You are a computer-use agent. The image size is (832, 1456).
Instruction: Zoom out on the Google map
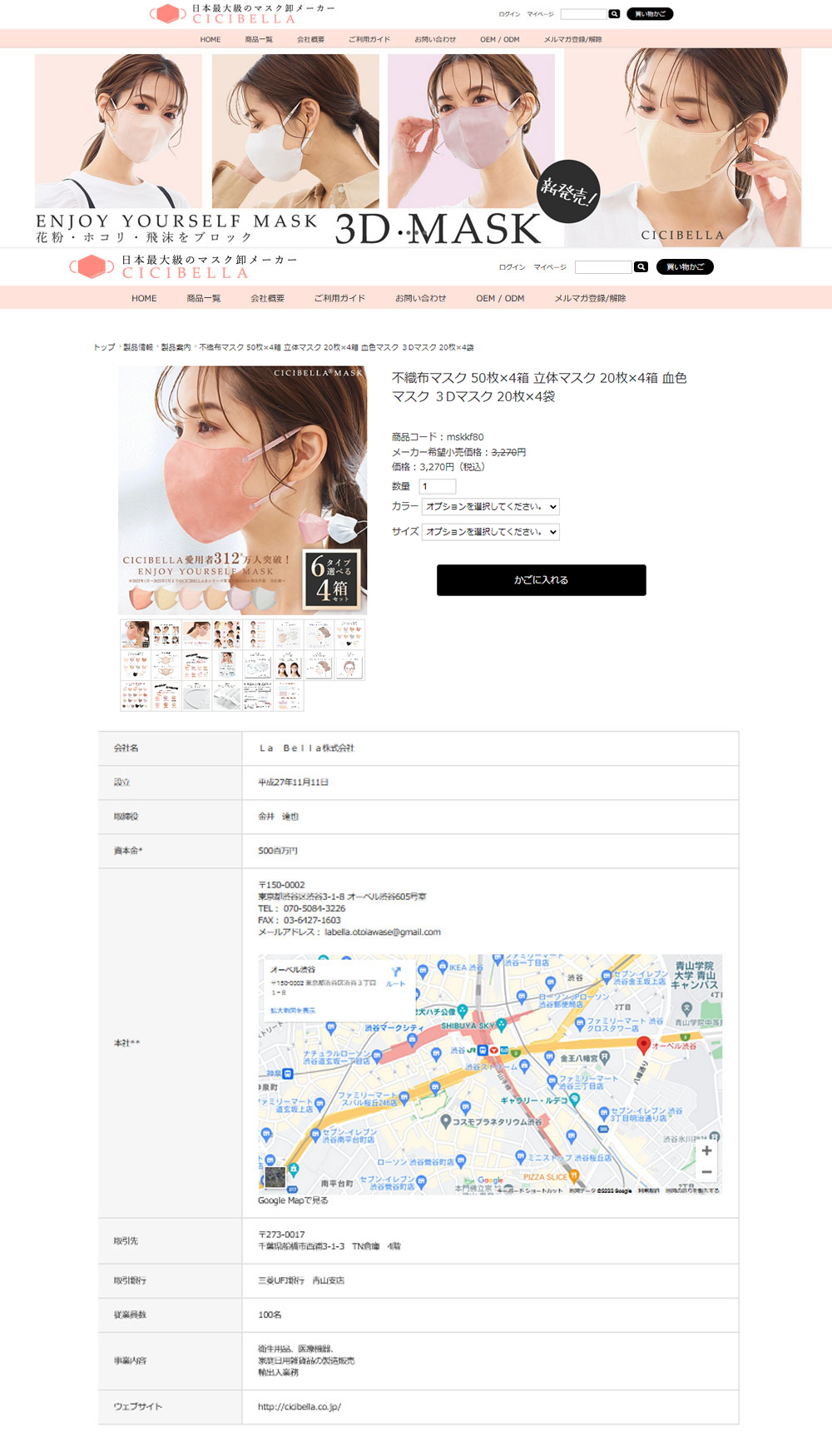(x=706, y=1171)
